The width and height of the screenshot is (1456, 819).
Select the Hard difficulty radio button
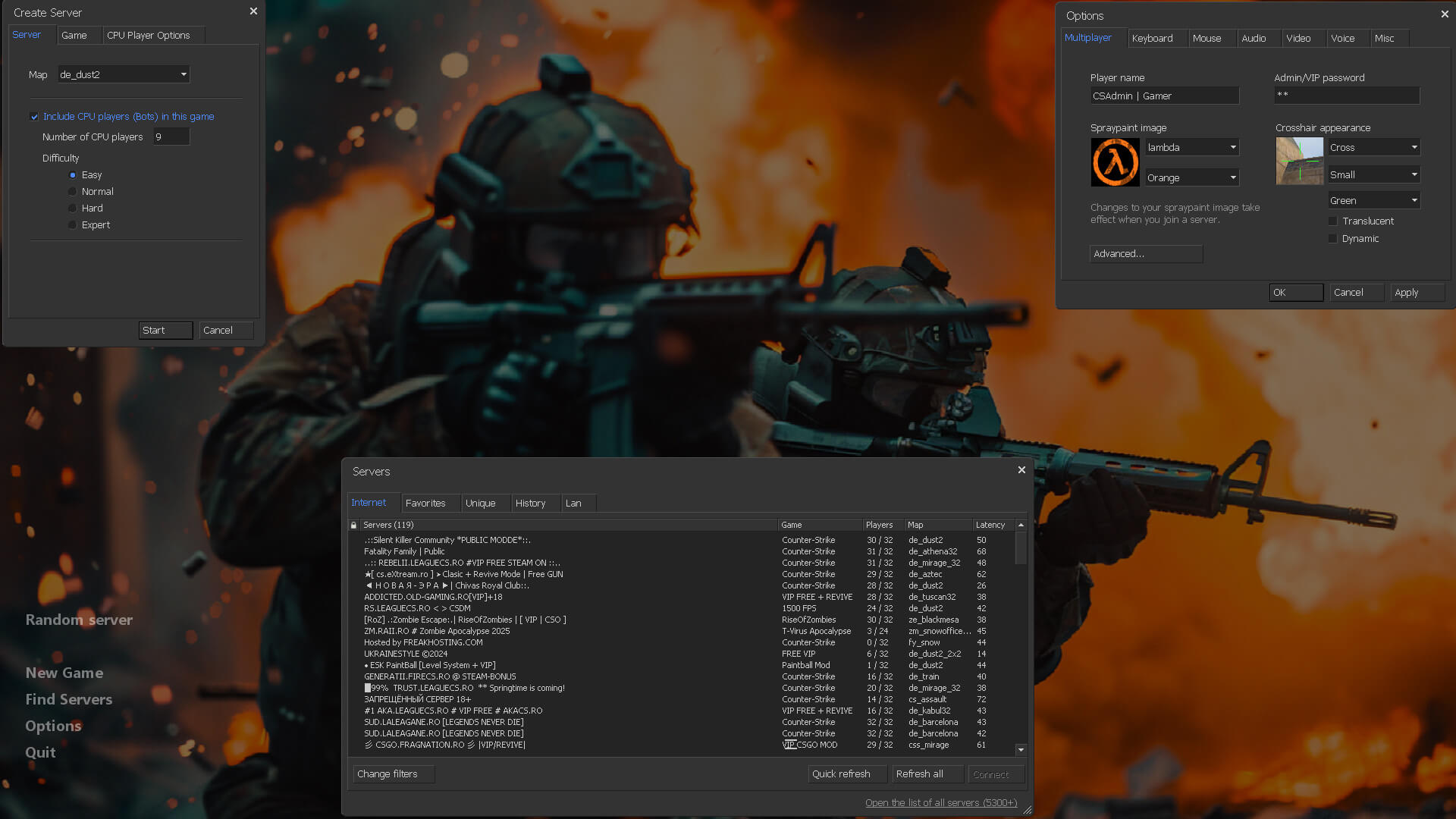pos(73,209)
